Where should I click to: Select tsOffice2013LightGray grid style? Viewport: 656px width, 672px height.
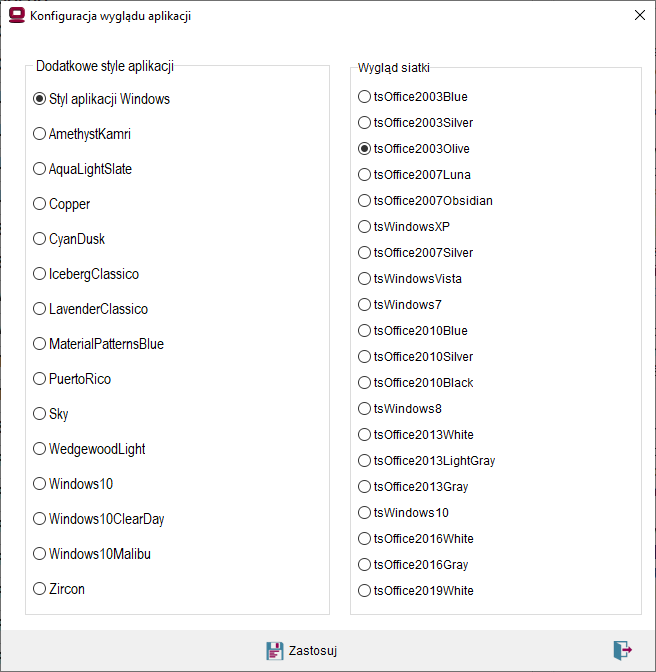tap(426, 460)
